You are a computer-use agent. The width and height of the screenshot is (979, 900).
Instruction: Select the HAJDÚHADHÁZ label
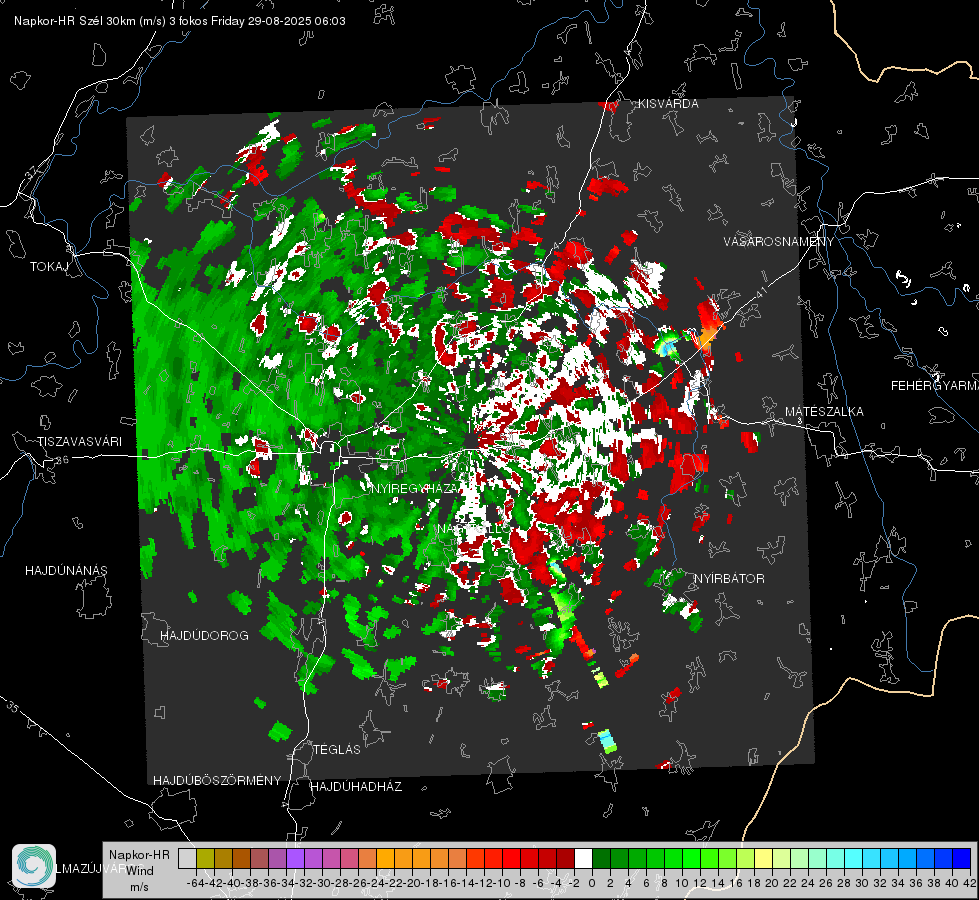(x=356, y=787)
